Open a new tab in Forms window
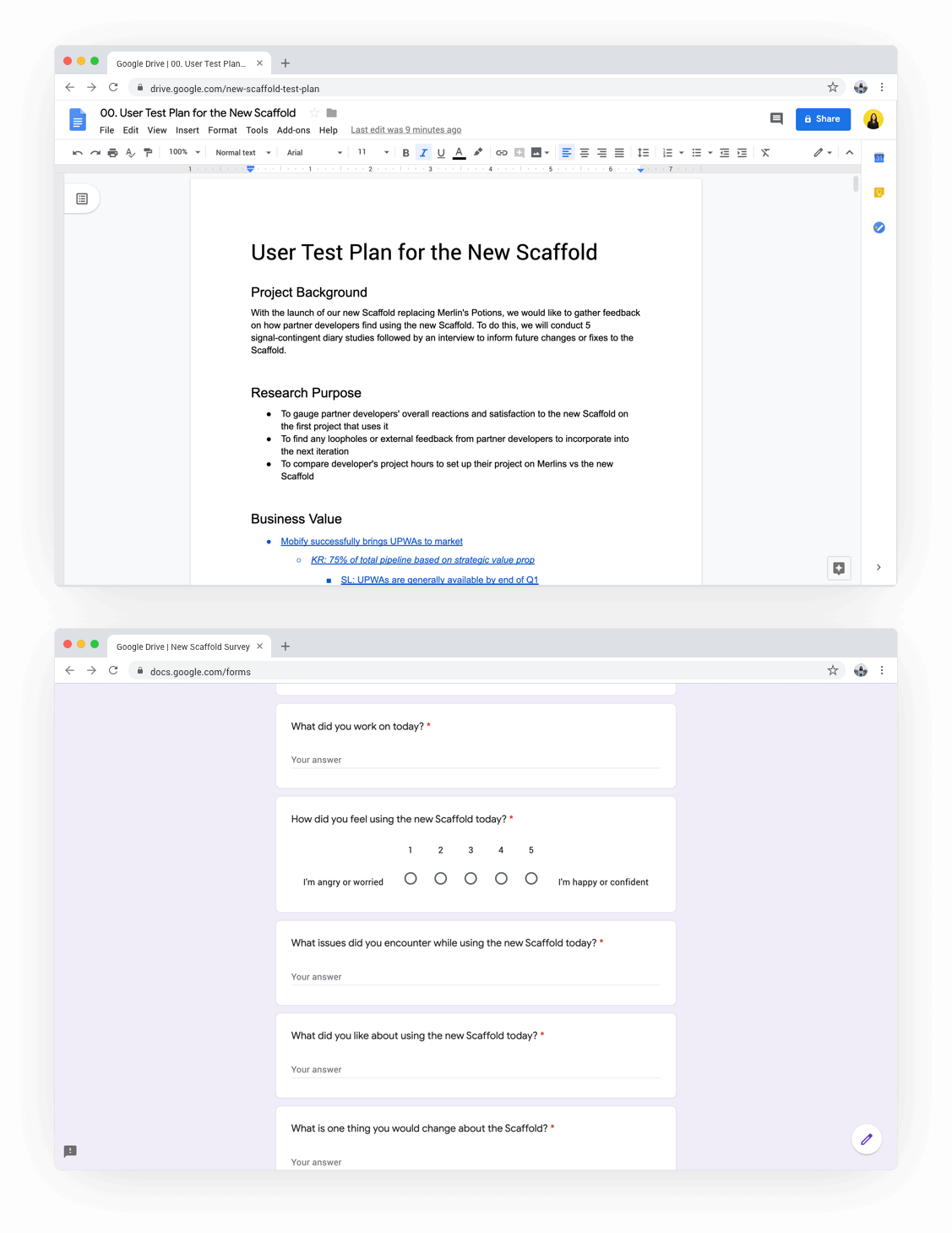Screen dimensions: 952x1233 click(286, 647)
